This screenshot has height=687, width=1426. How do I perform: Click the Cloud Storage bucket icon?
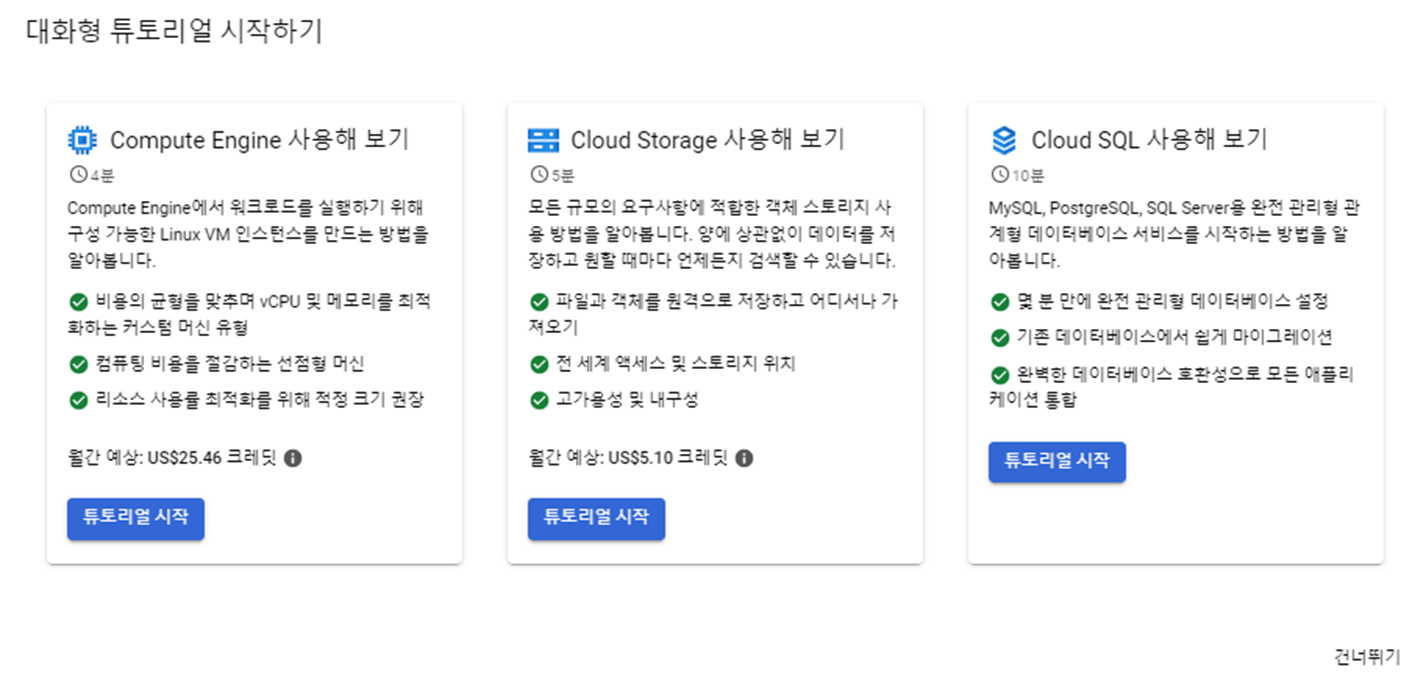pyautogui.click(x=543, y=140)
